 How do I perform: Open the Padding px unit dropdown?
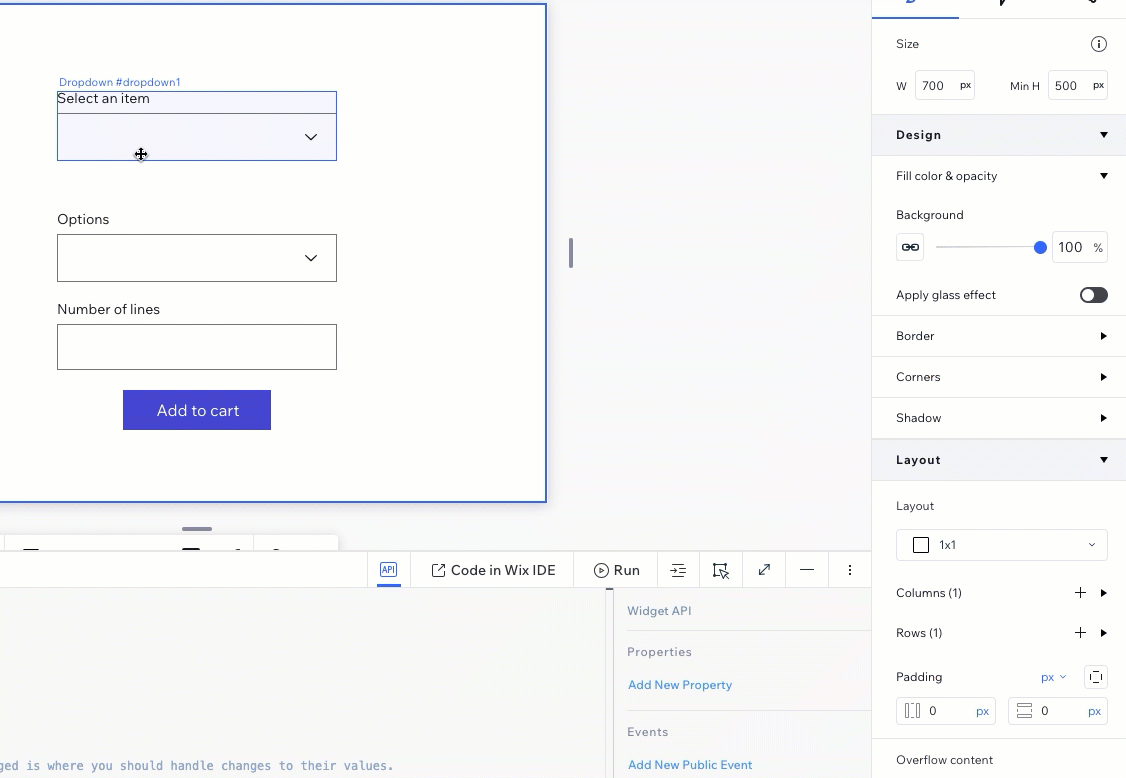[x=1053, y=677]
